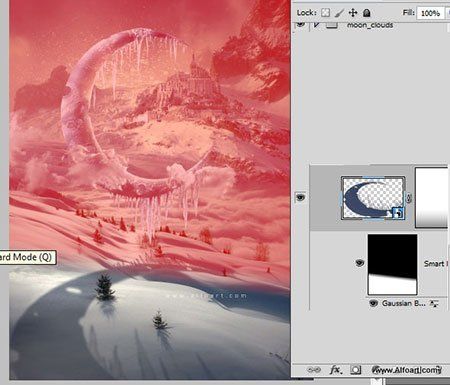Select the moon_clouds layer name
This screenshot has width=450, height=385.
coord(370,25)
